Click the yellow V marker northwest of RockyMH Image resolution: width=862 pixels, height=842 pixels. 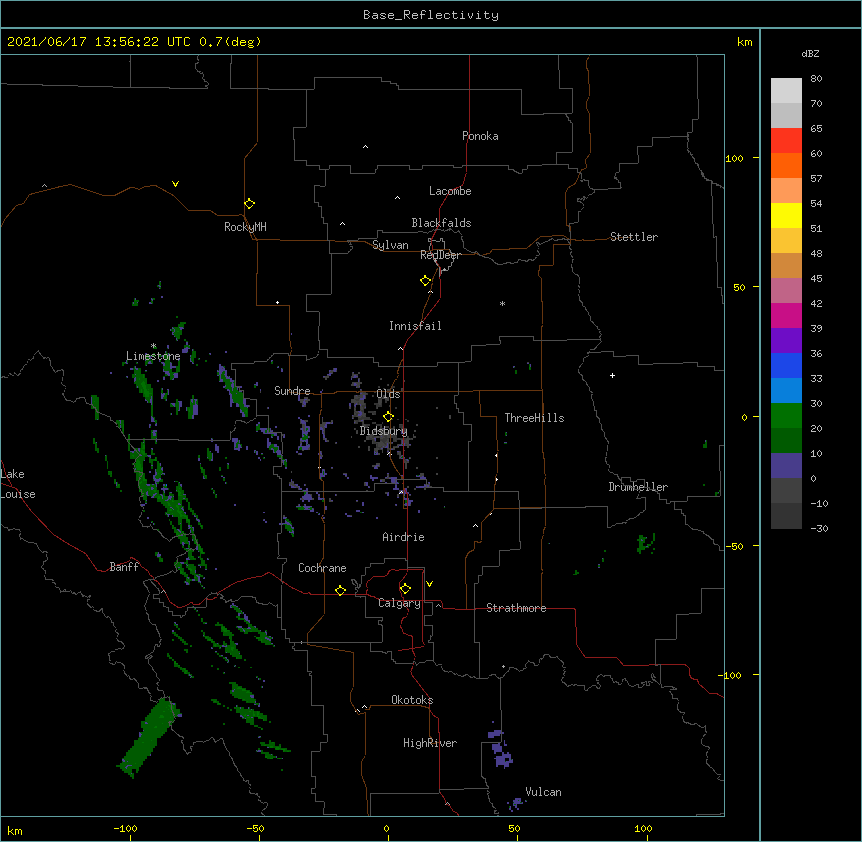pyautogui.click(x=175, y=184)
